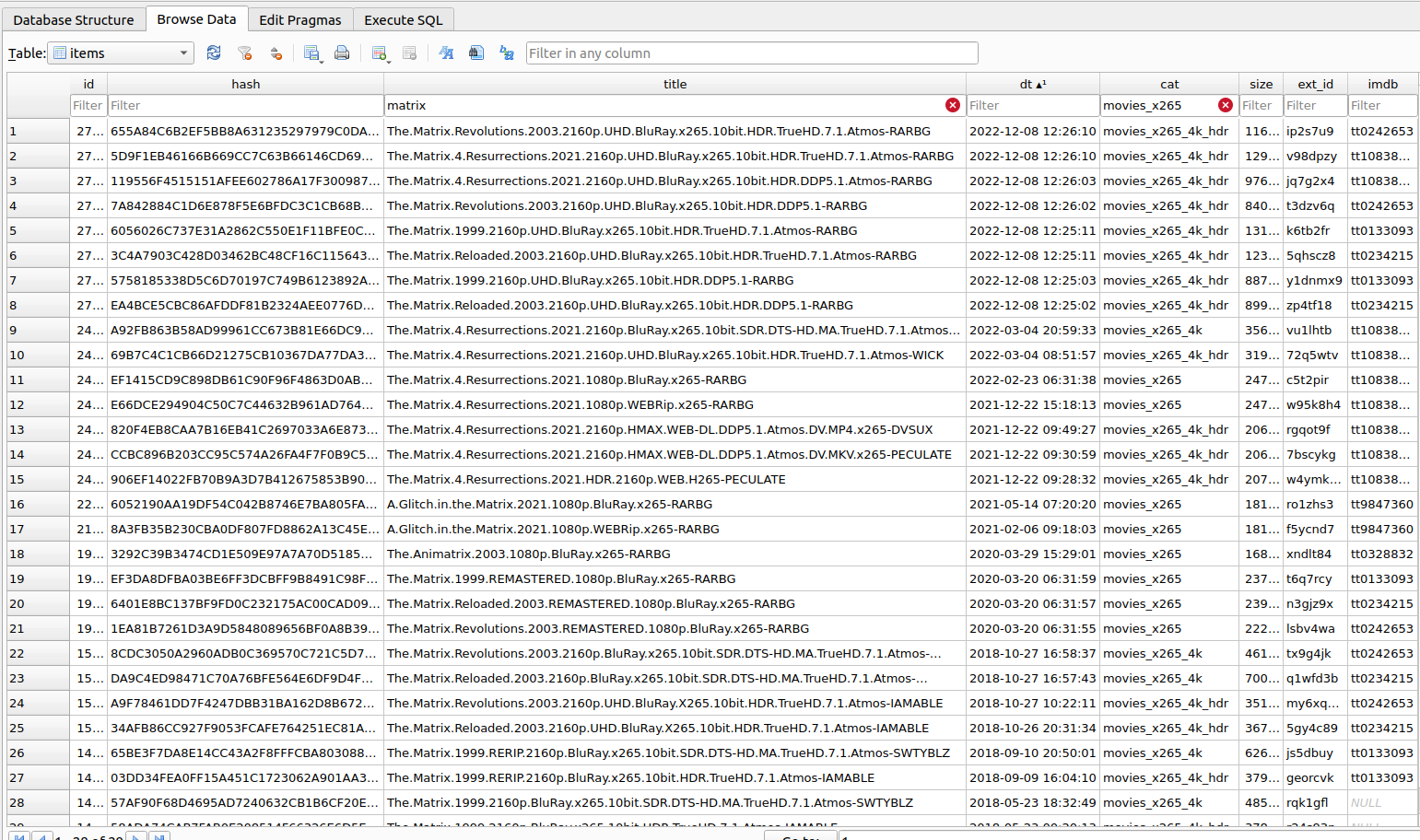This screenshot has height=840, width=1420.
Task: Clear all filters using the funnel icon
Action: pyautogui.click(x=244, y=53)
